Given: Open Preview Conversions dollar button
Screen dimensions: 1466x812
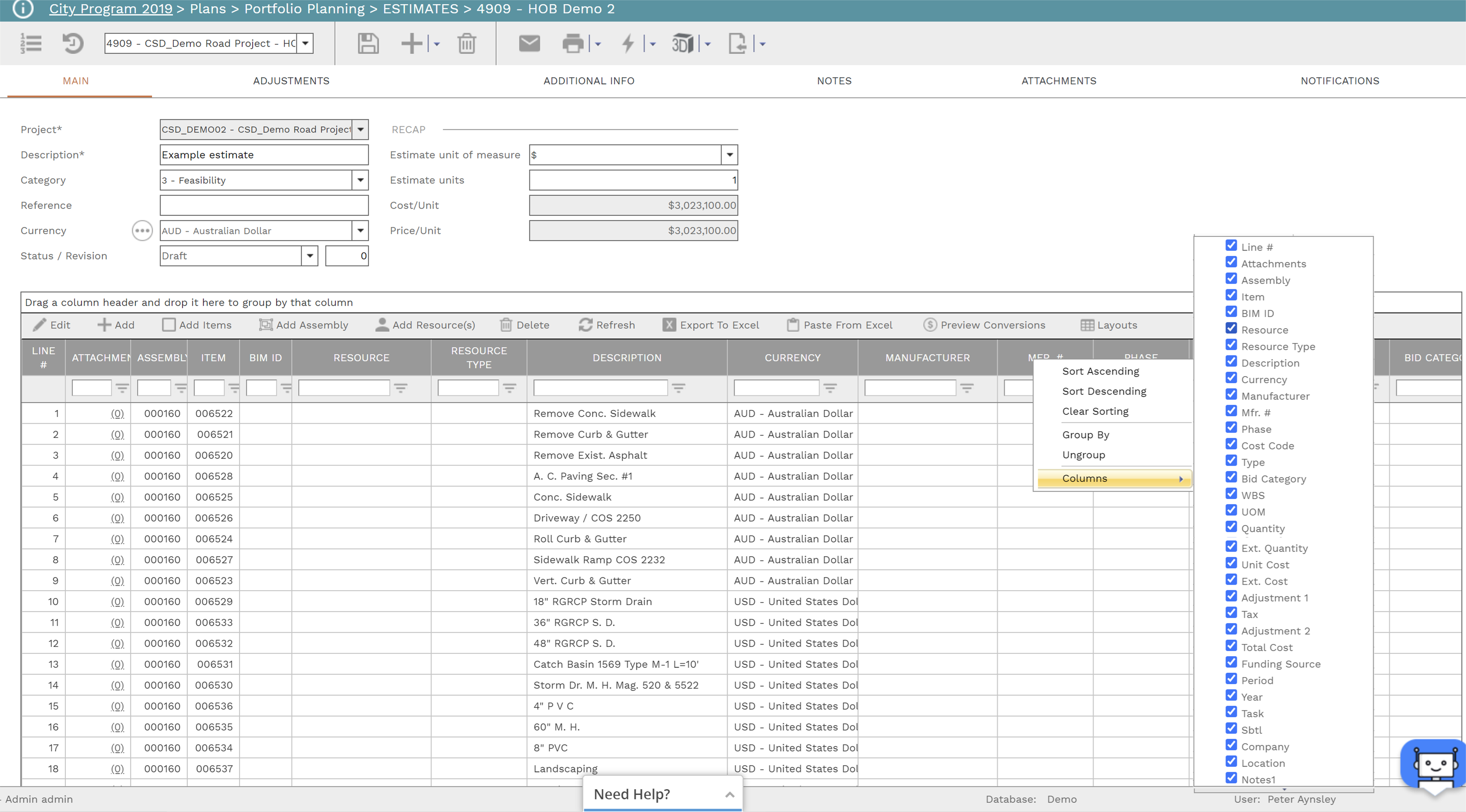Looking at the screenshot, I should click(984, 325).
